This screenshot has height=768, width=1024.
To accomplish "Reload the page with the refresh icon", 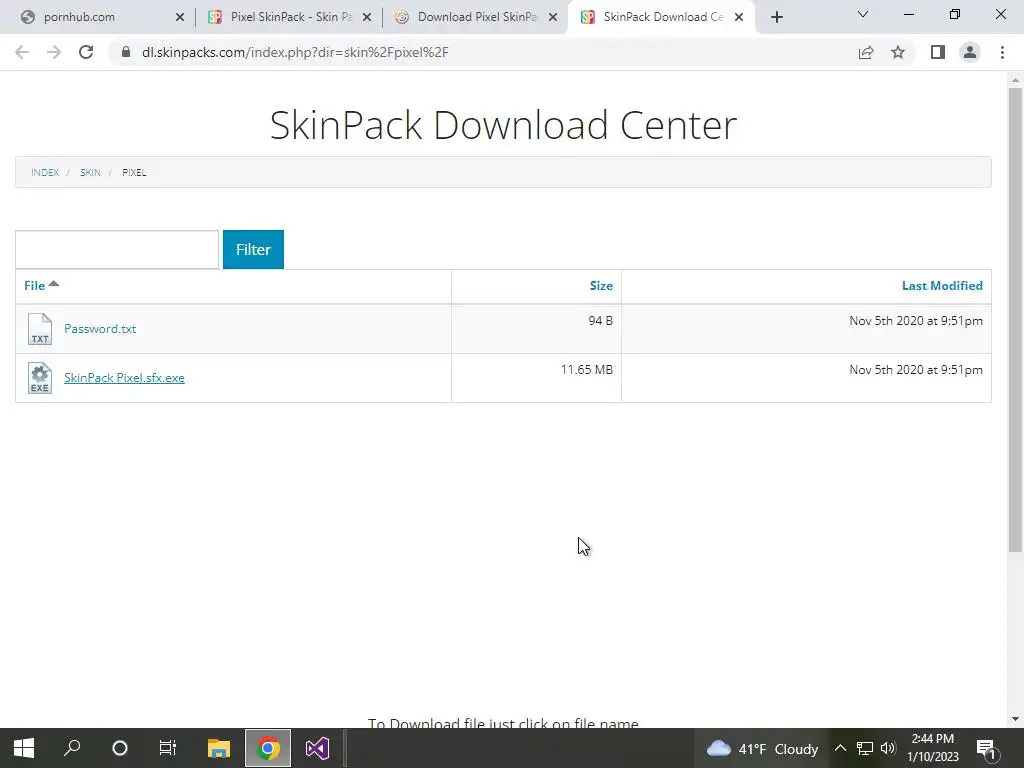I will tap(86, 52).
